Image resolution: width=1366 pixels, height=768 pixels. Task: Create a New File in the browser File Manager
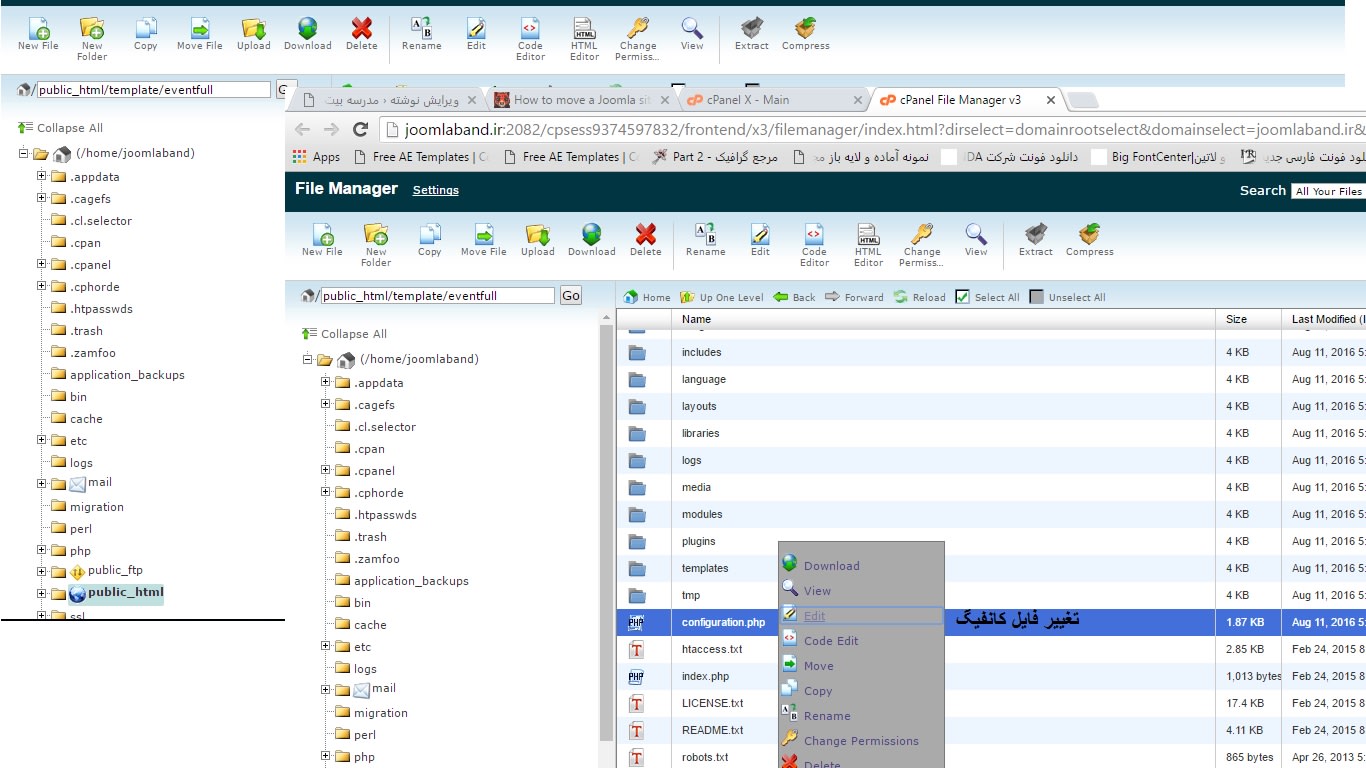pyautogui.click(x=322, y=240)
